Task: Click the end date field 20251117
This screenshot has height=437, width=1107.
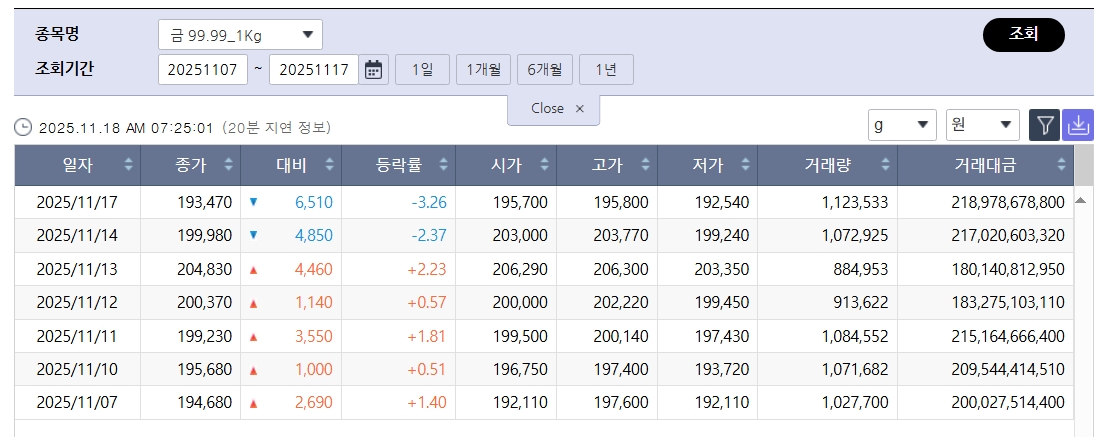Action: tap(314, 69)
